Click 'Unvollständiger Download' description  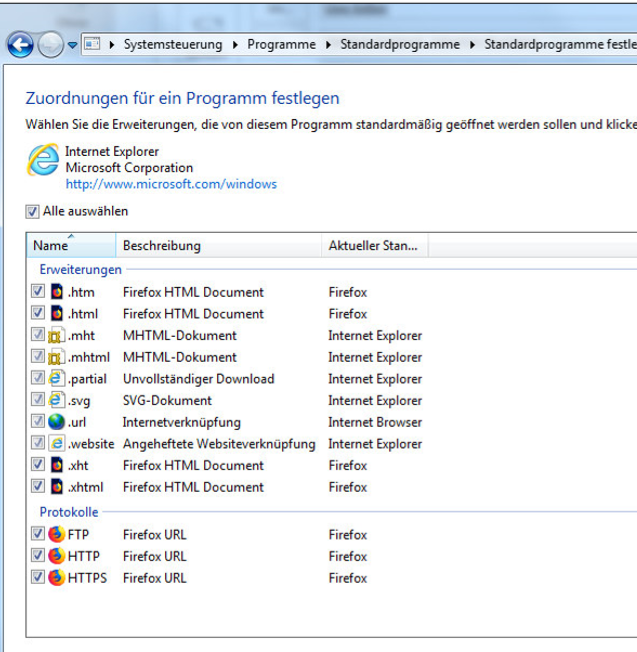tap(199, 379)
